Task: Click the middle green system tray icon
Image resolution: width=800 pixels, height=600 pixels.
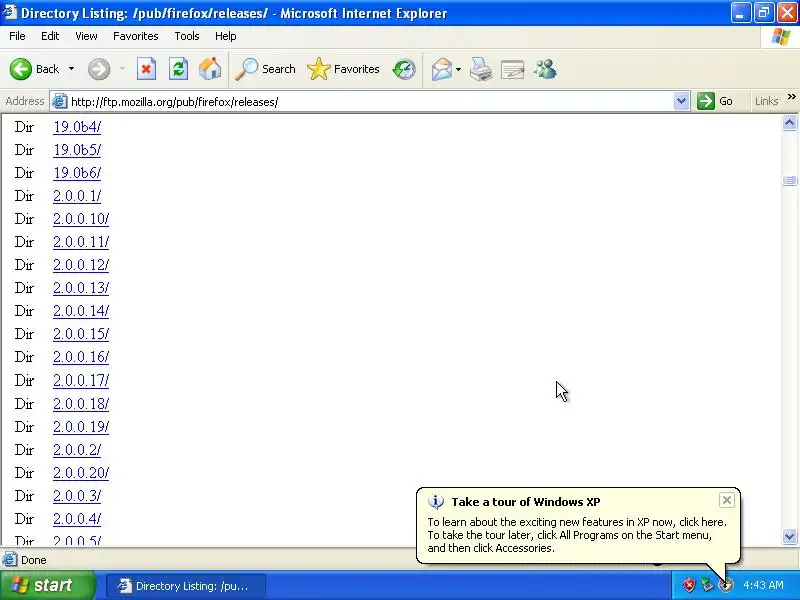Action: click(x=707, y=585)
